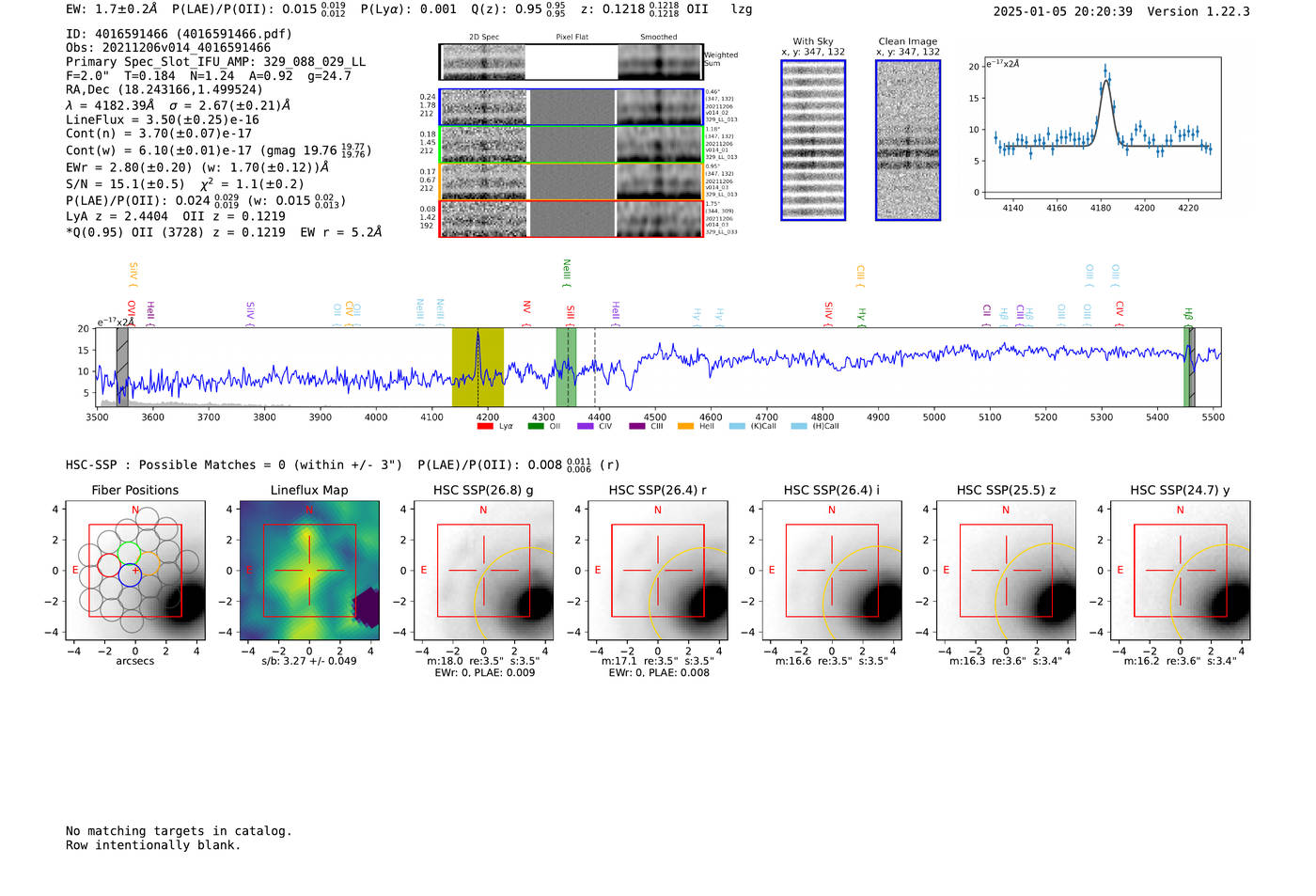Click the Smoothed column header
This screenshot has width=1316, height=896.
click(x=659, y=38)
